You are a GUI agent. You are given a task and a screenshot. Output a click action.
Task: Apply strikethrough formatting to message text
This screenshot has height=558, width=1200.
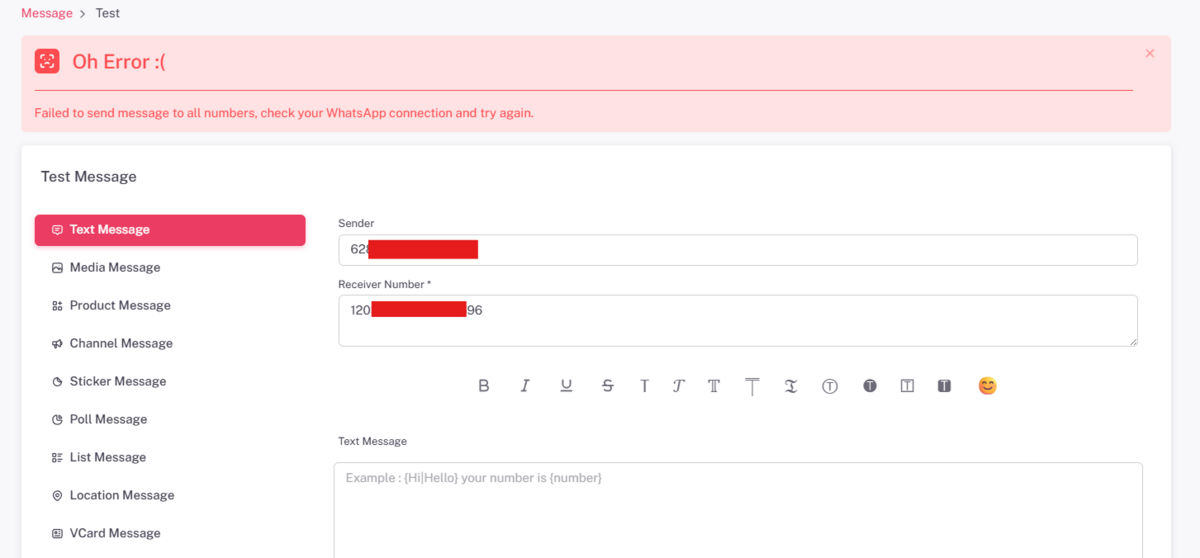coord(607,386)
